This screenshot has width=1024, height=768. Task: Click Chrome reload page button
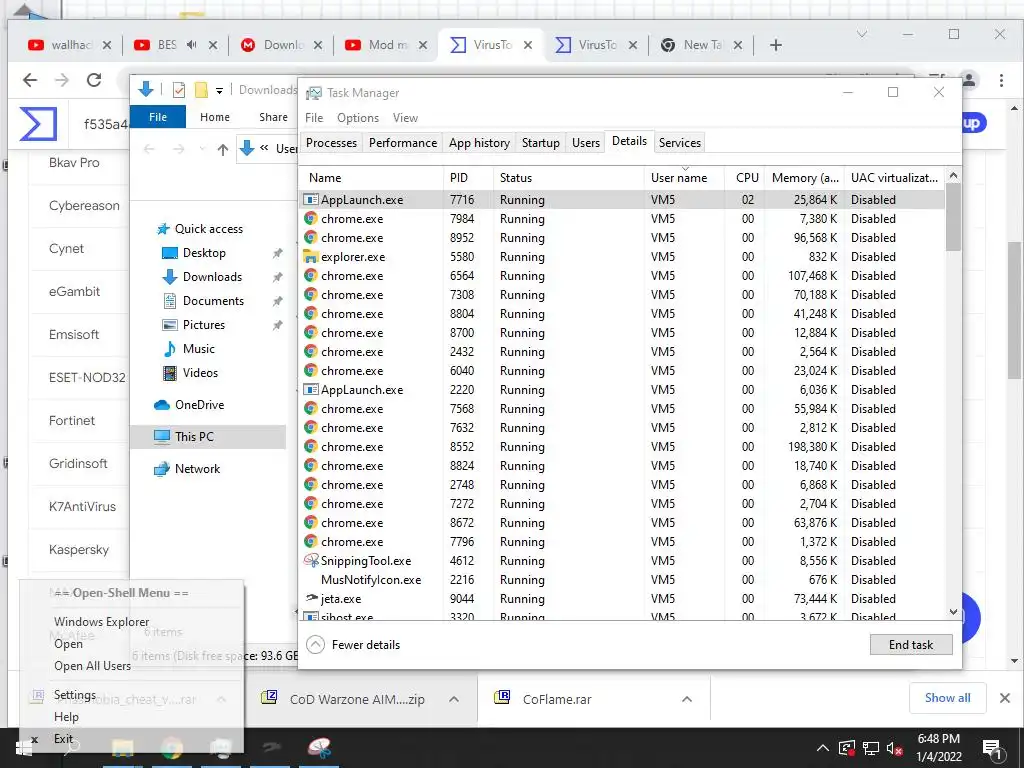click(x=94, y=80)
